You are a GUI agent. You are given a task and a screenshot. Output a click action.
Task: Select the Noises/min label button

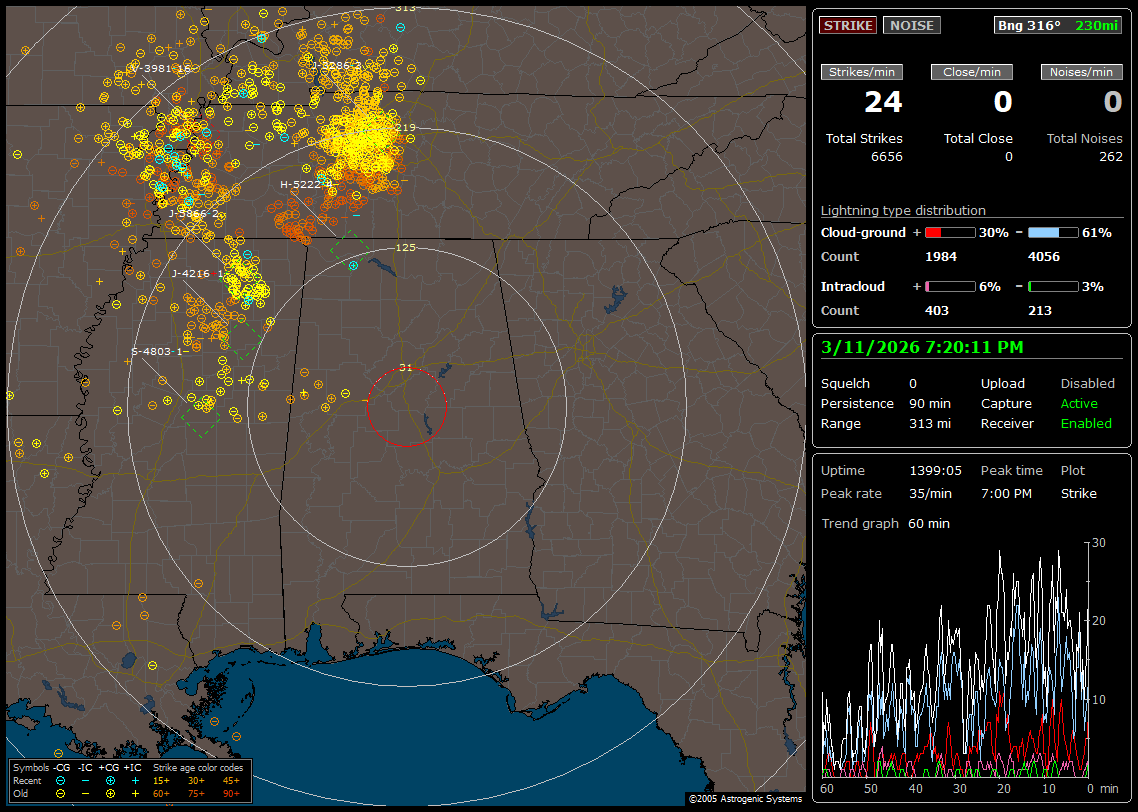(x=1082, y=72)
